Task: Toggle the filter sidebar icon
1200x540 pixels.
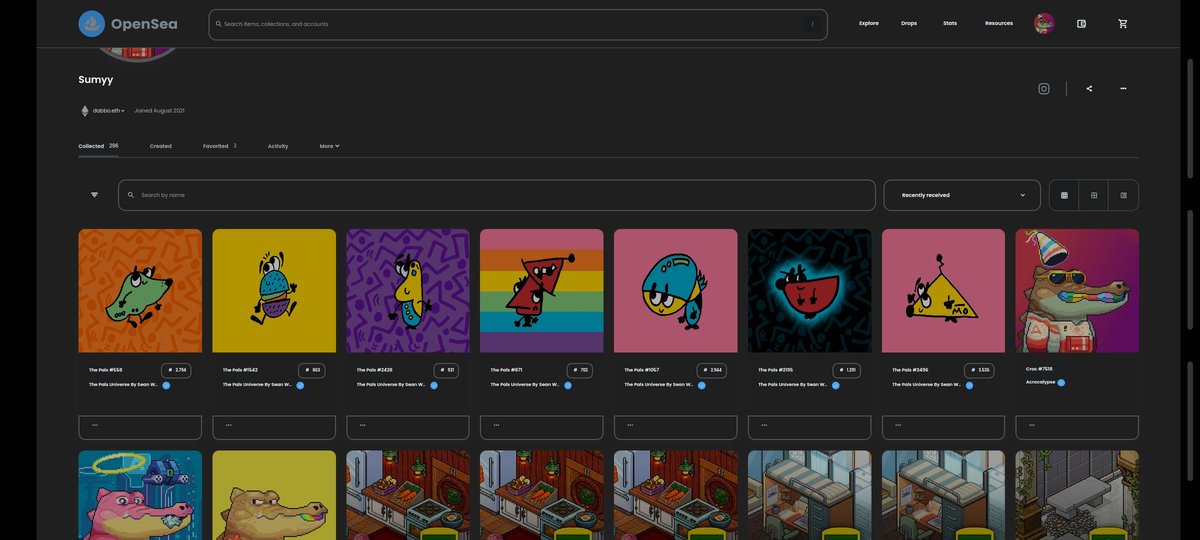Action: (x=94, y=195)
